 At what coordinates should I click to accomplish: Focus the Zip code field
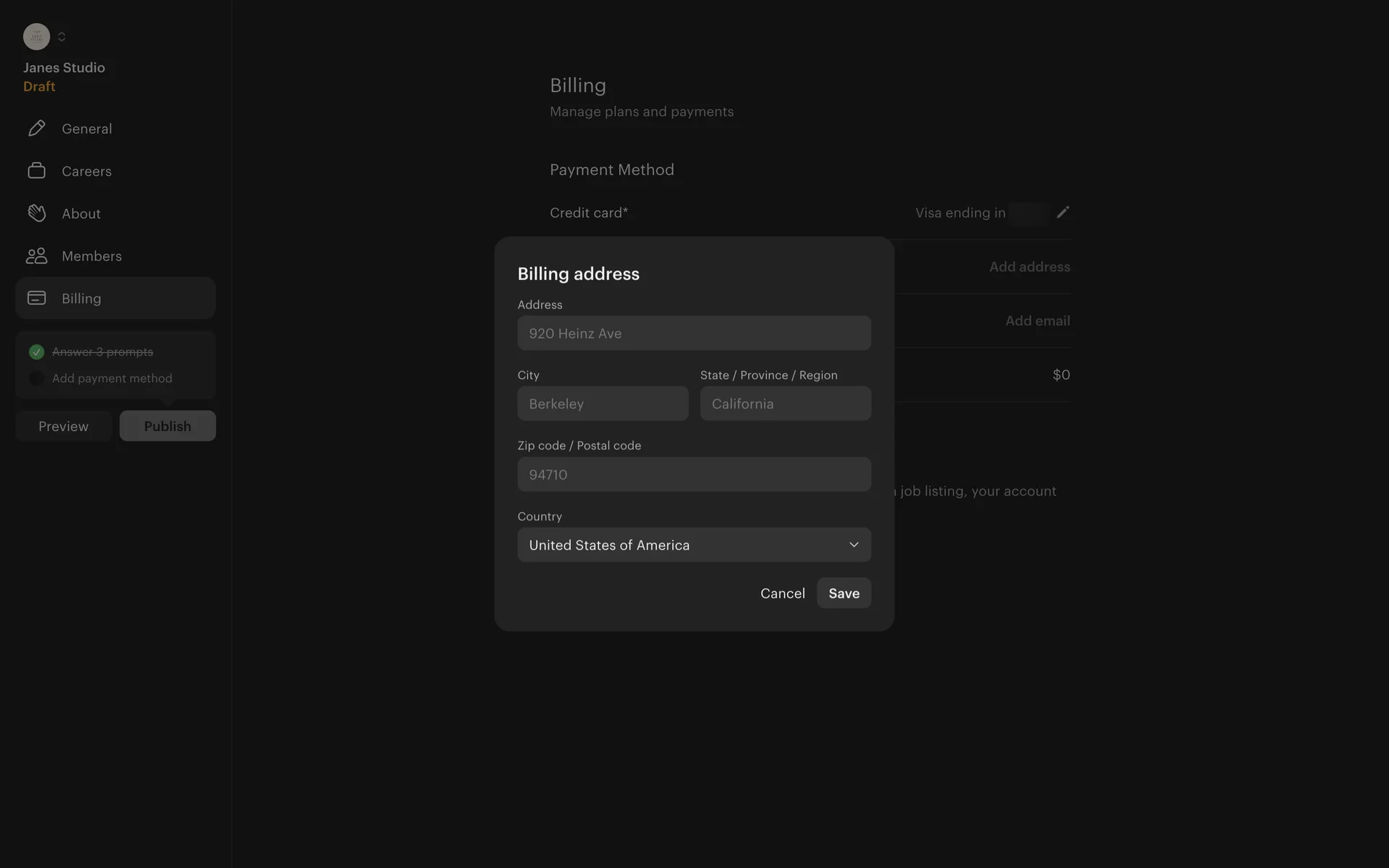(x=693, y=475)
